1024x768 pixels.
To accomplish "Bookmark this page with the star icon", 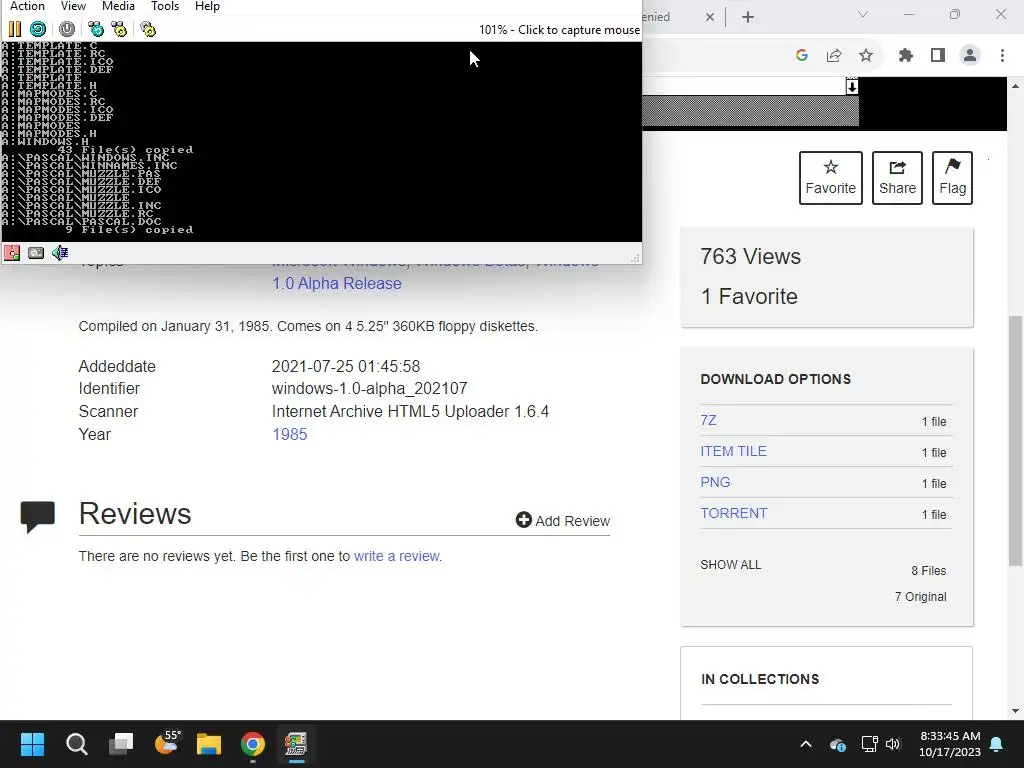I will [866, 56].
